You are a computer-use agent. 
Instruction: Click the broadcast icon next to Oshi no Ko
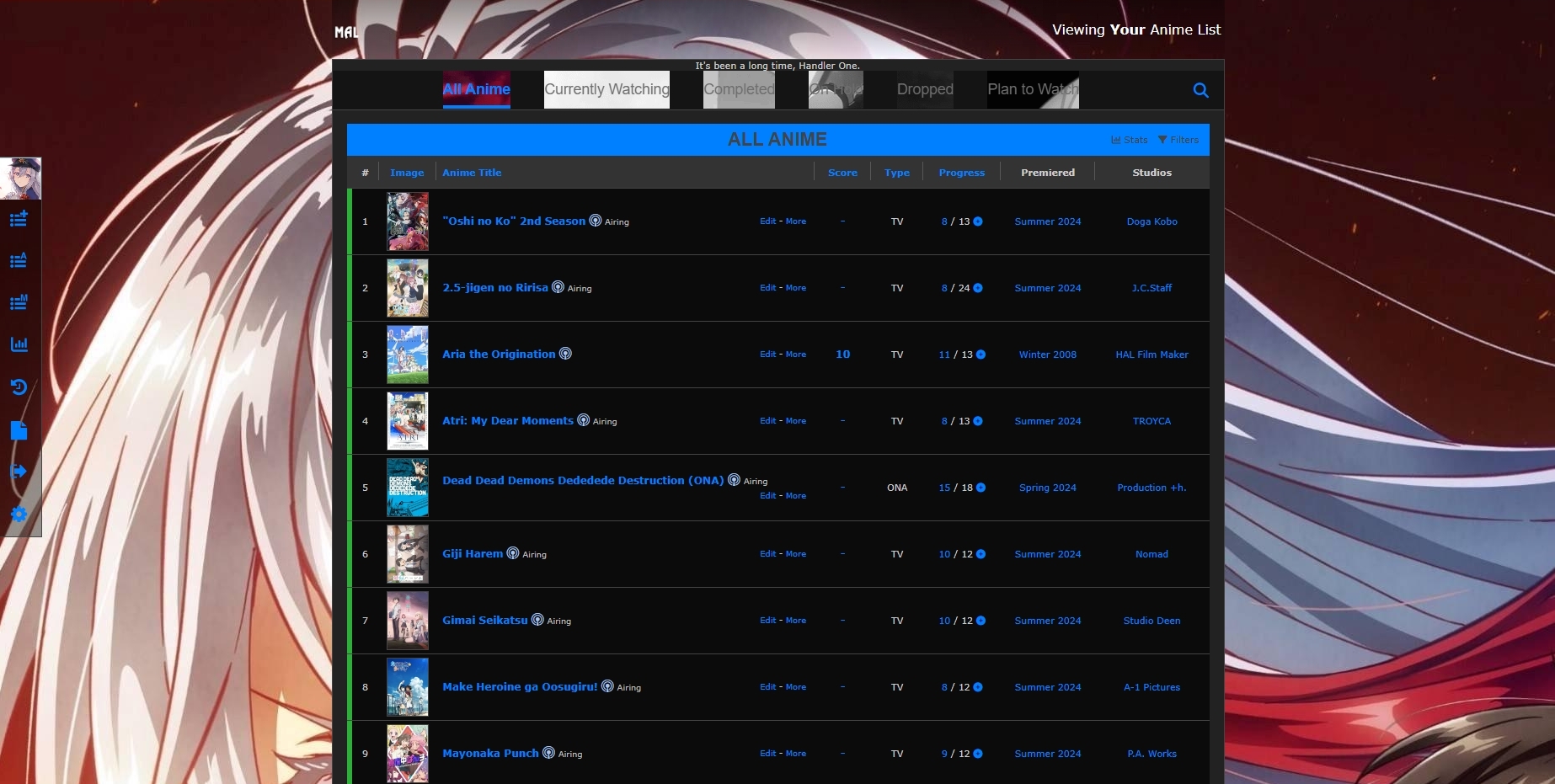pyautogui.click(x=596, y=221)
